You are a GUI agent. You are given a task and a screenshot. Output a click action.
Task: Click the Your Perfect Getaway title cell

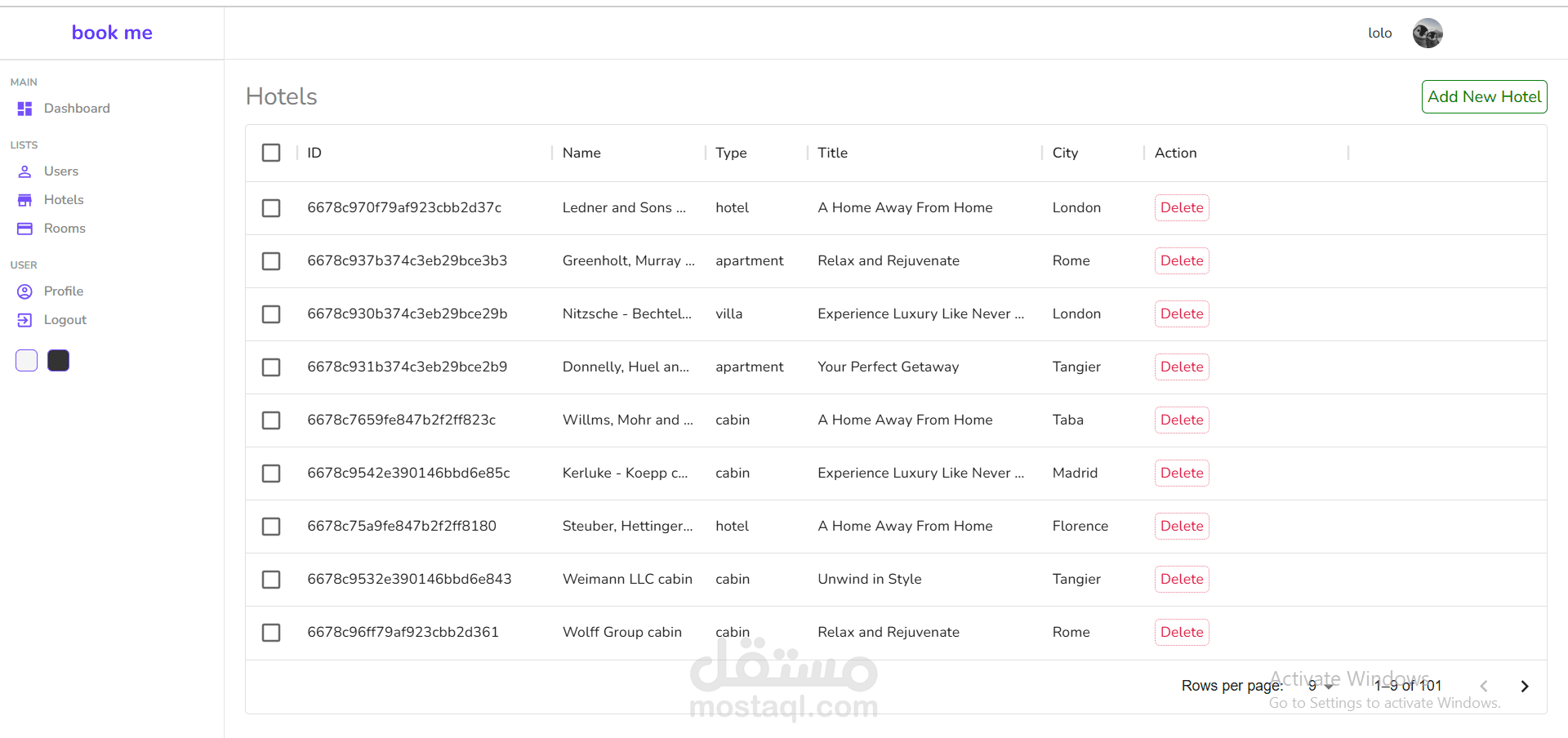[888, 367]
